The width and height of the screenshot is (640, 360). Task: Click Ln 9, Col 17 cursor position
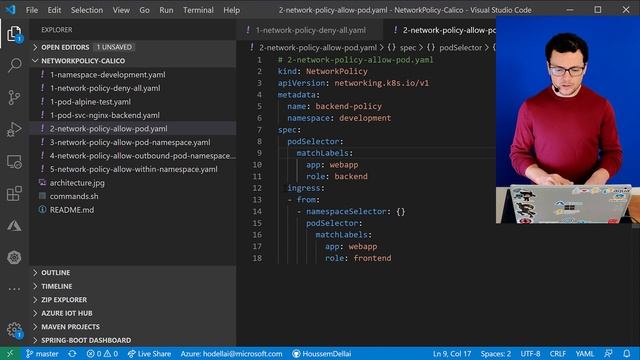click(452, 353)
